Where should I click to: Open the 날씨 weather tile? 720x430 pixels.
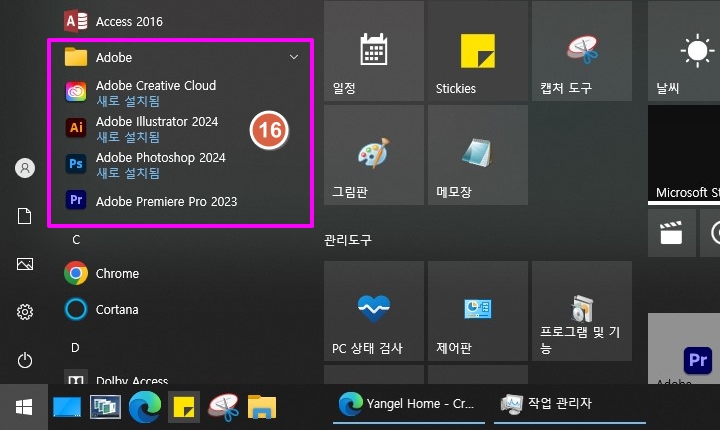pyautogui.click(x=684, y=51)
